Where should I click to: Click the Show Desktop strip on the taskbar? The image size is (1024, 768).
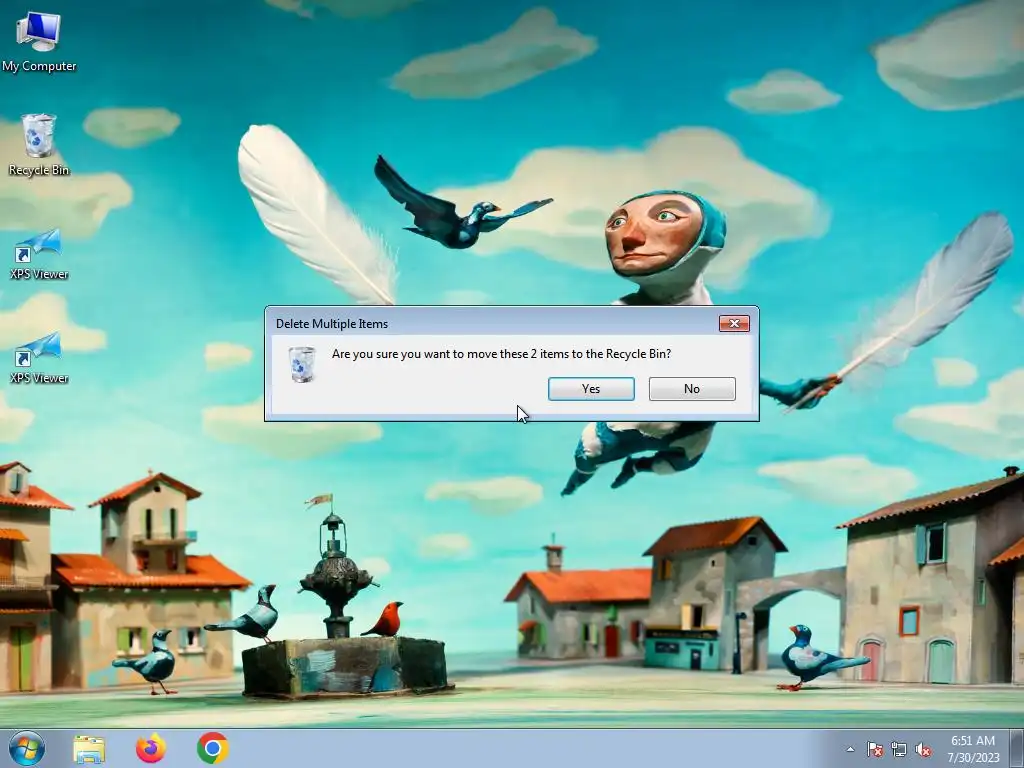click(x=1017, y=748)
